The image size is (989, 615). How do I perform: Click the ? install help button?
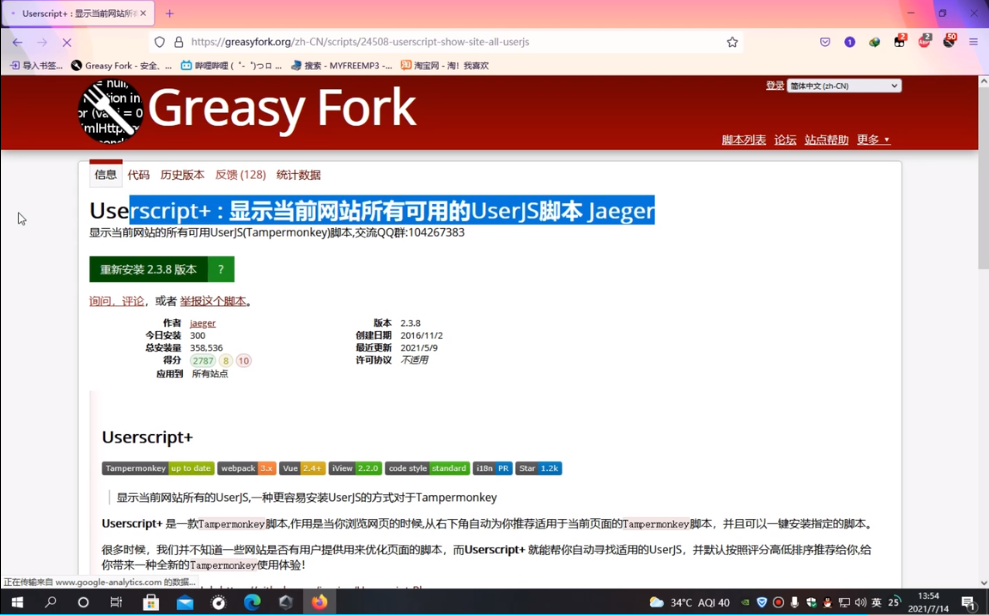tap(221, 269)
